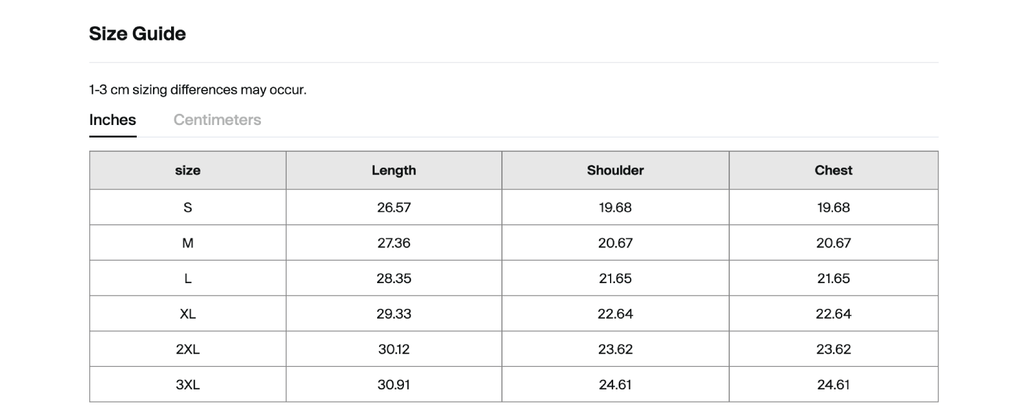This screenshot has height=415, width=1024.
Task: Click the Length column header
Action: tap(393, 170)
